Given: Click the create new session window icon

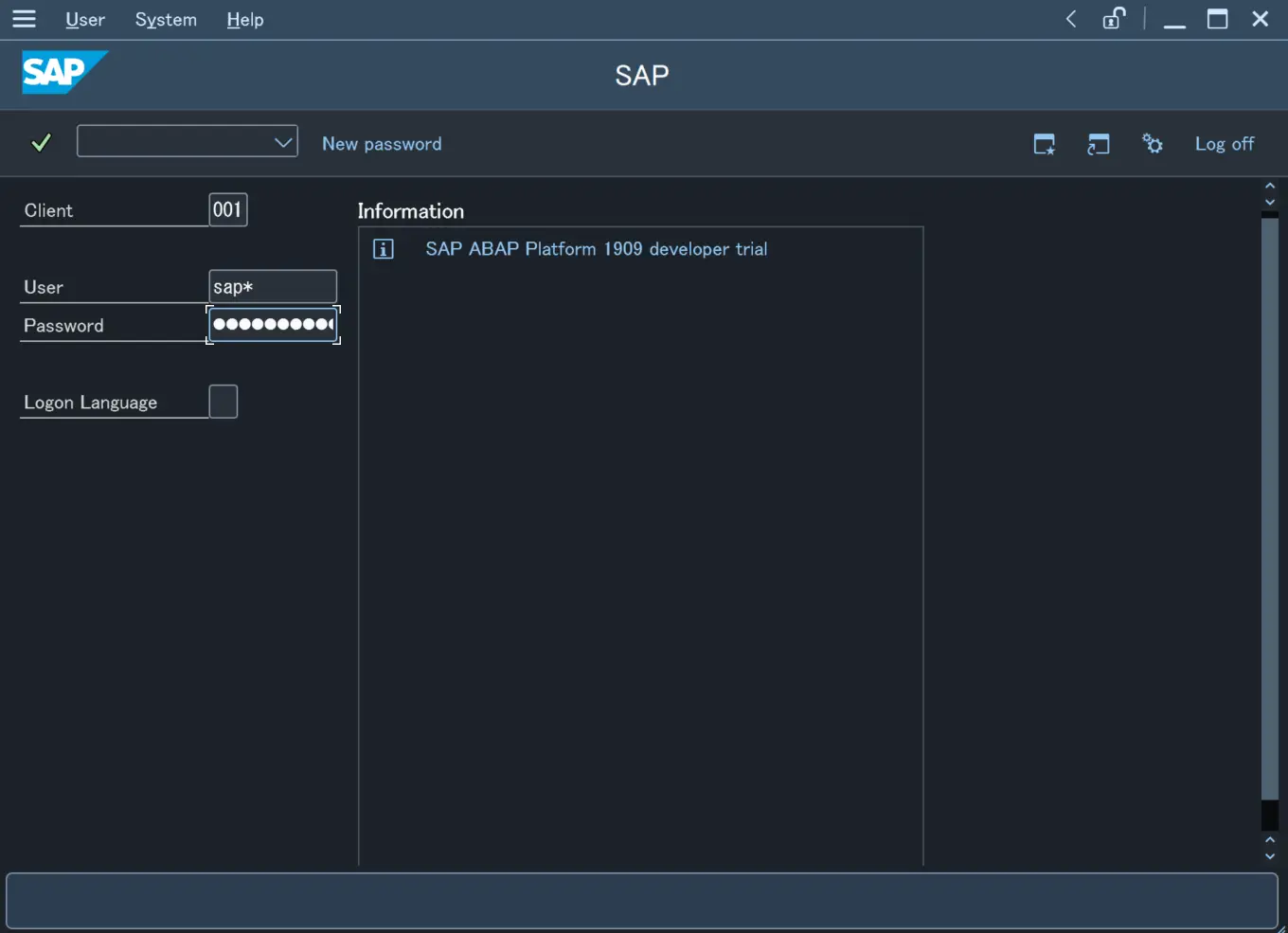Looking at the screenshot, I should click(1044, 144).
